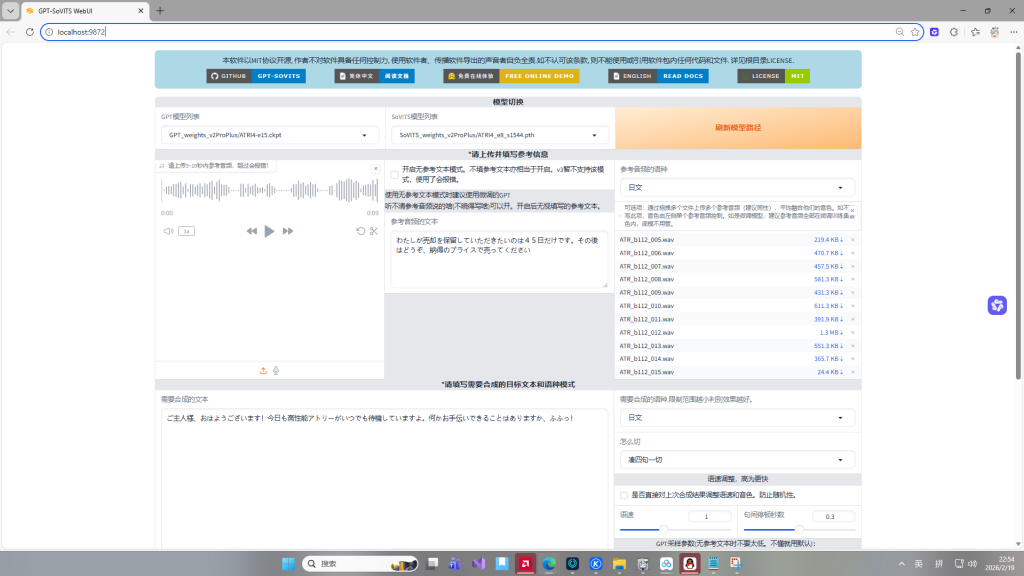The width and height of the screenshot is (1024, 576).
Task: Switch to the GPT-SoVITS WebUI browser tab
Action: coord(82,11)
